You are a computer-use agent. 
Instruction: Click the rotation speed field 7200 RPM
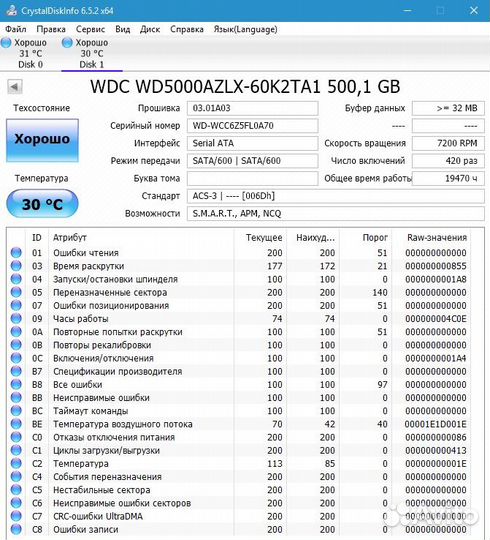448,143
